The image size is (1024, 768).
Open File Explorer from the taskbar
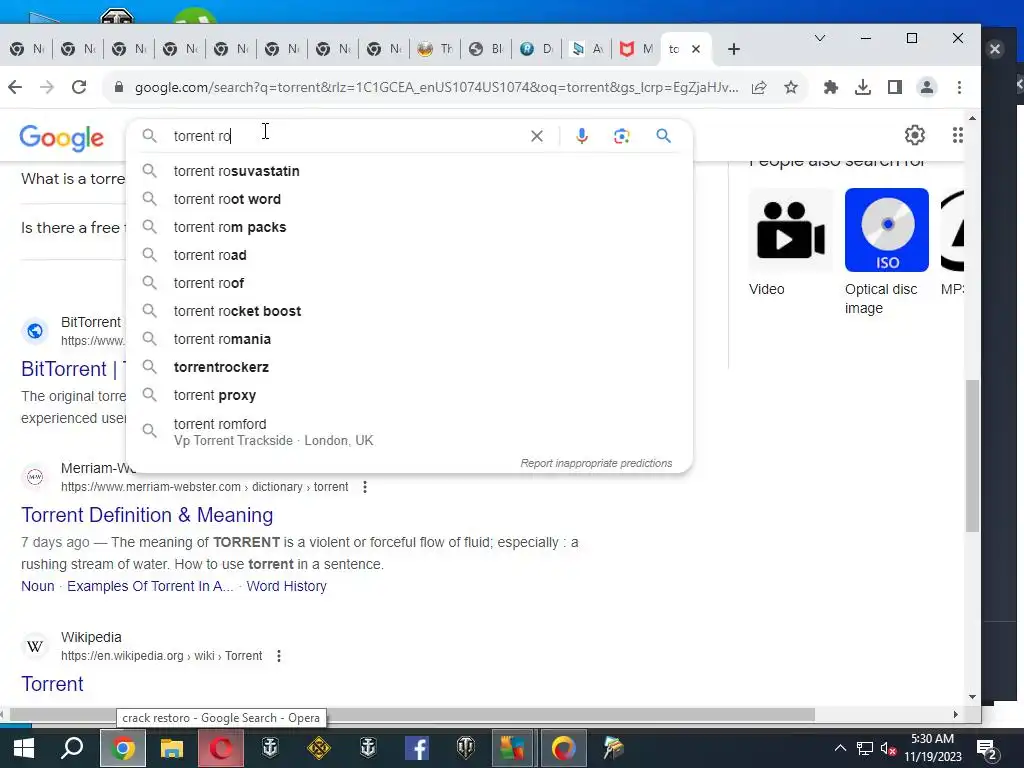pos(172,748)
